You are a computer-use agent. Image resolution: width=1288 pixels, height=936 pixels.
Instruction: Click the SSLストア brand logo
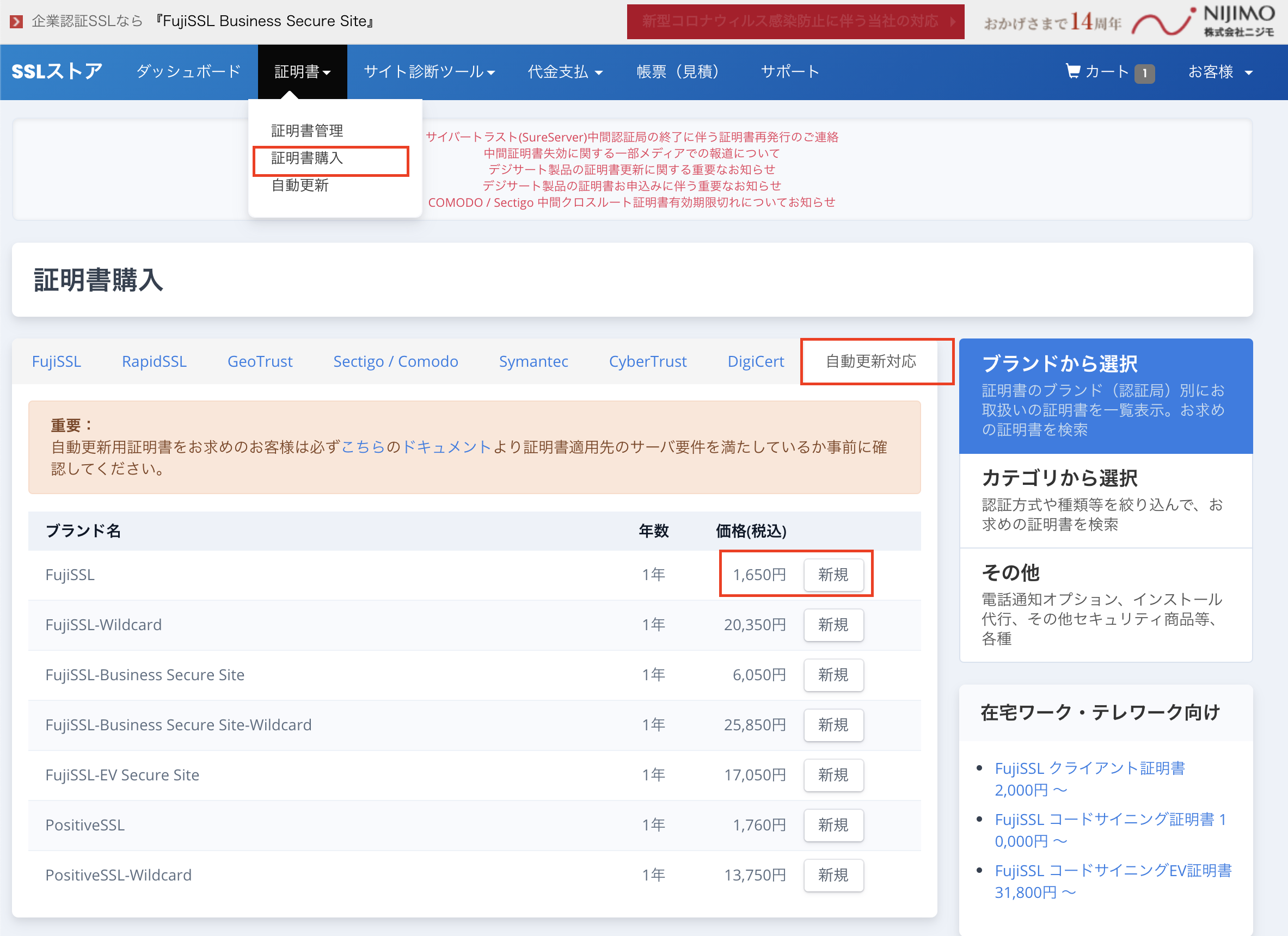click(x=57, y=71)
